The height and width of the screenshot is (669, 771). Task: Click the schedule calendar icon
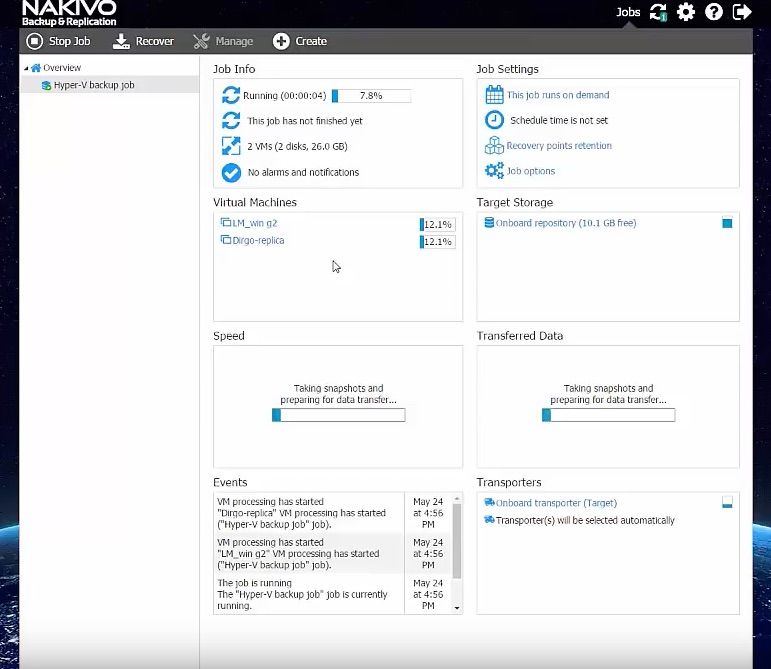[x=494, y=94]
